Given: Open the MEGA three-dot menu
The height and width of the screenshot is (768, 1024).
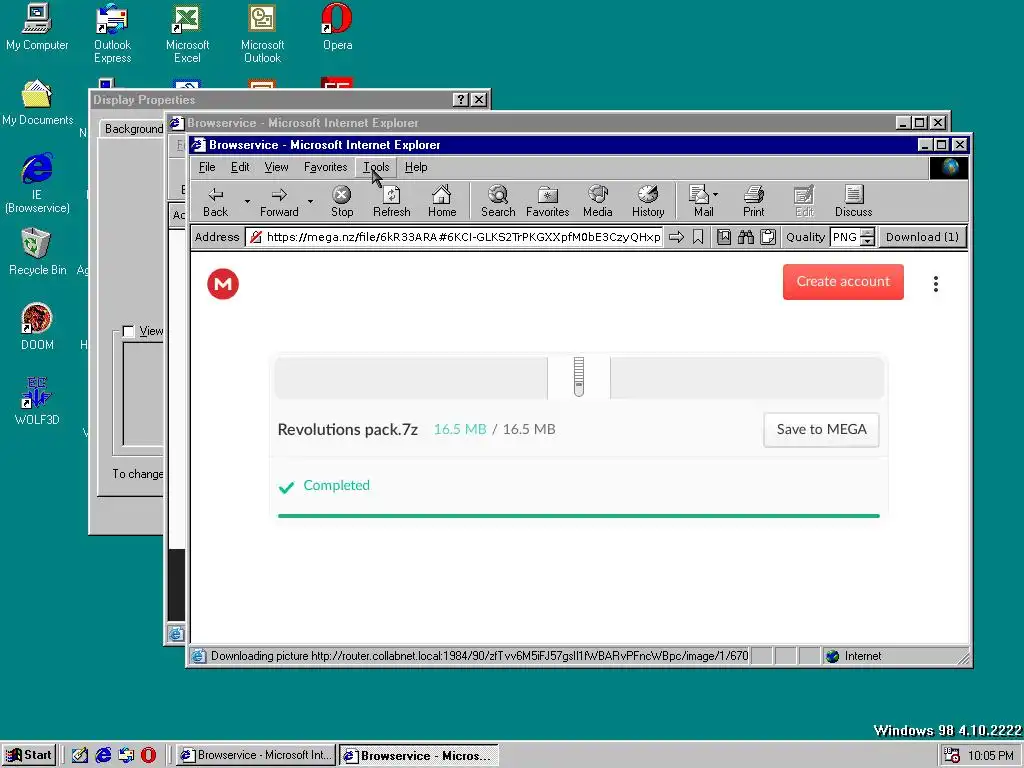Looking at the screenshot, I should point(936,283).
